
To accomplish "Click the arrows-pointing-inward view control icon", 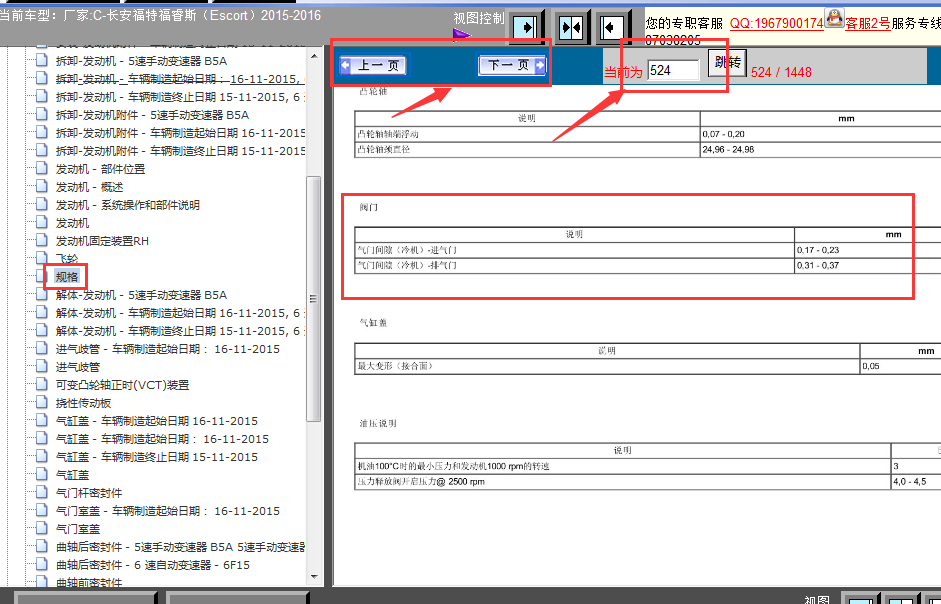I will point(570,27).
